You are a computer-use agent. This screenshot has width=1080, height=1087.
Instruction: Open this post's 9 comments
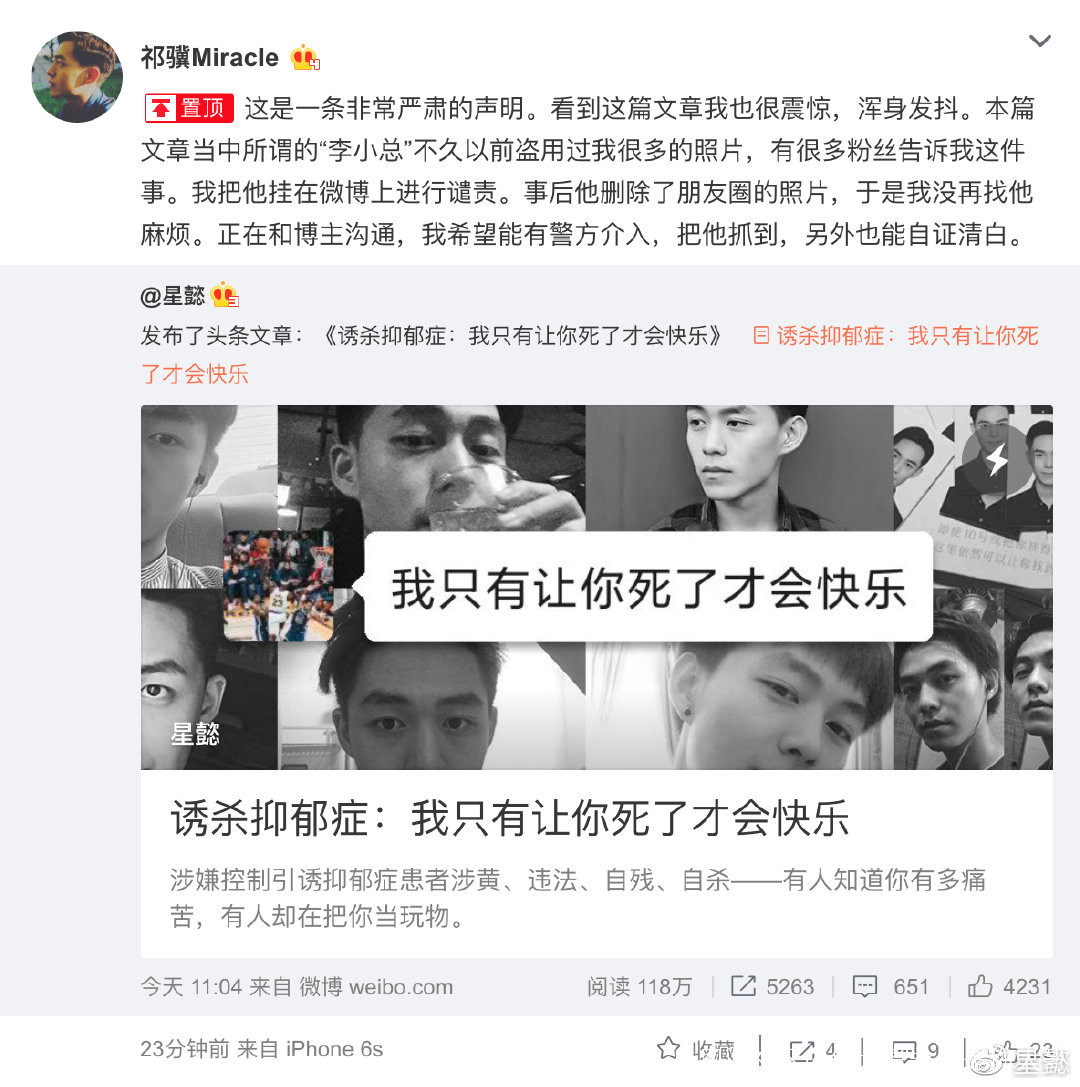pos(915,1051)
